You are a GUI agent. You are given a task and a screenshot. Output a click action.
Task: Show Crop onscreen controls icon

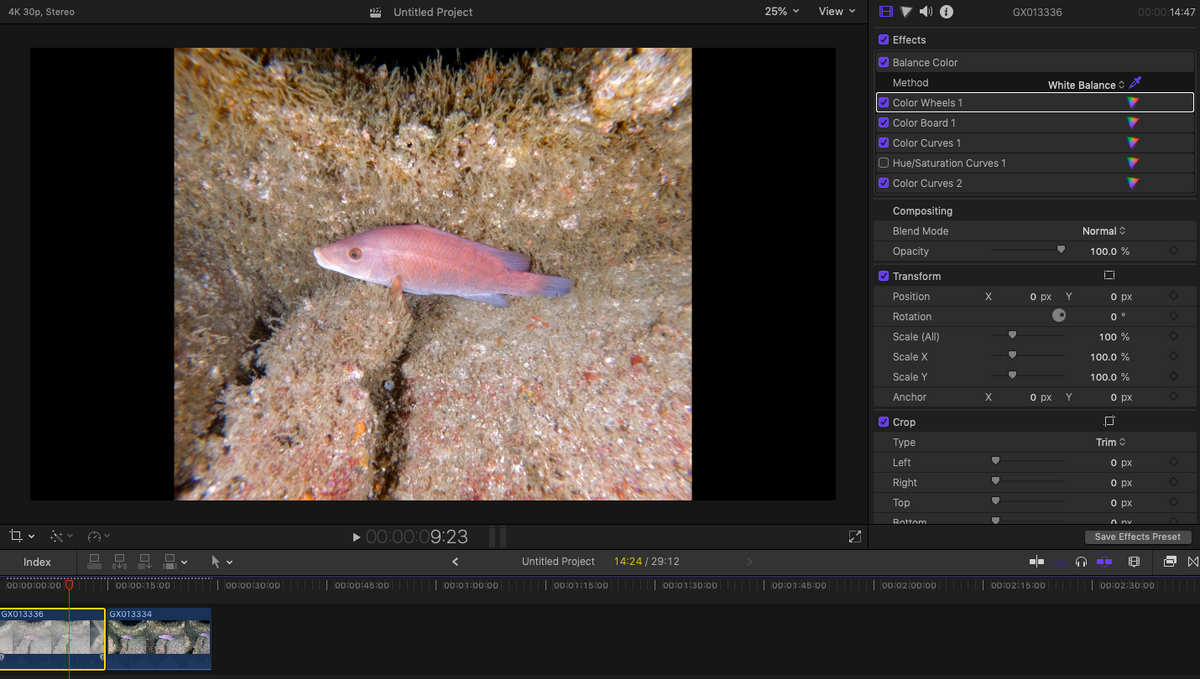(x=1109, y=421)
